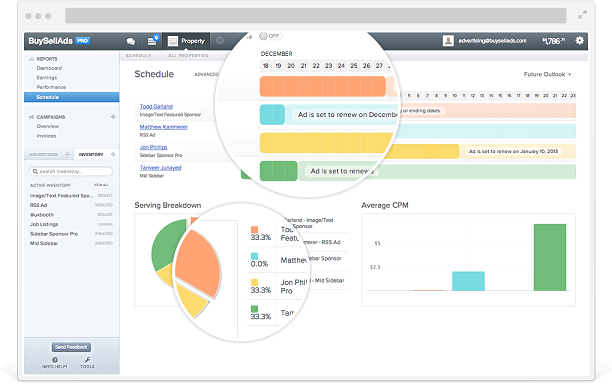This screenshot has height=384, width=612.
Task: Click the BuySellAds Pro logo
Action: point(59,41)
